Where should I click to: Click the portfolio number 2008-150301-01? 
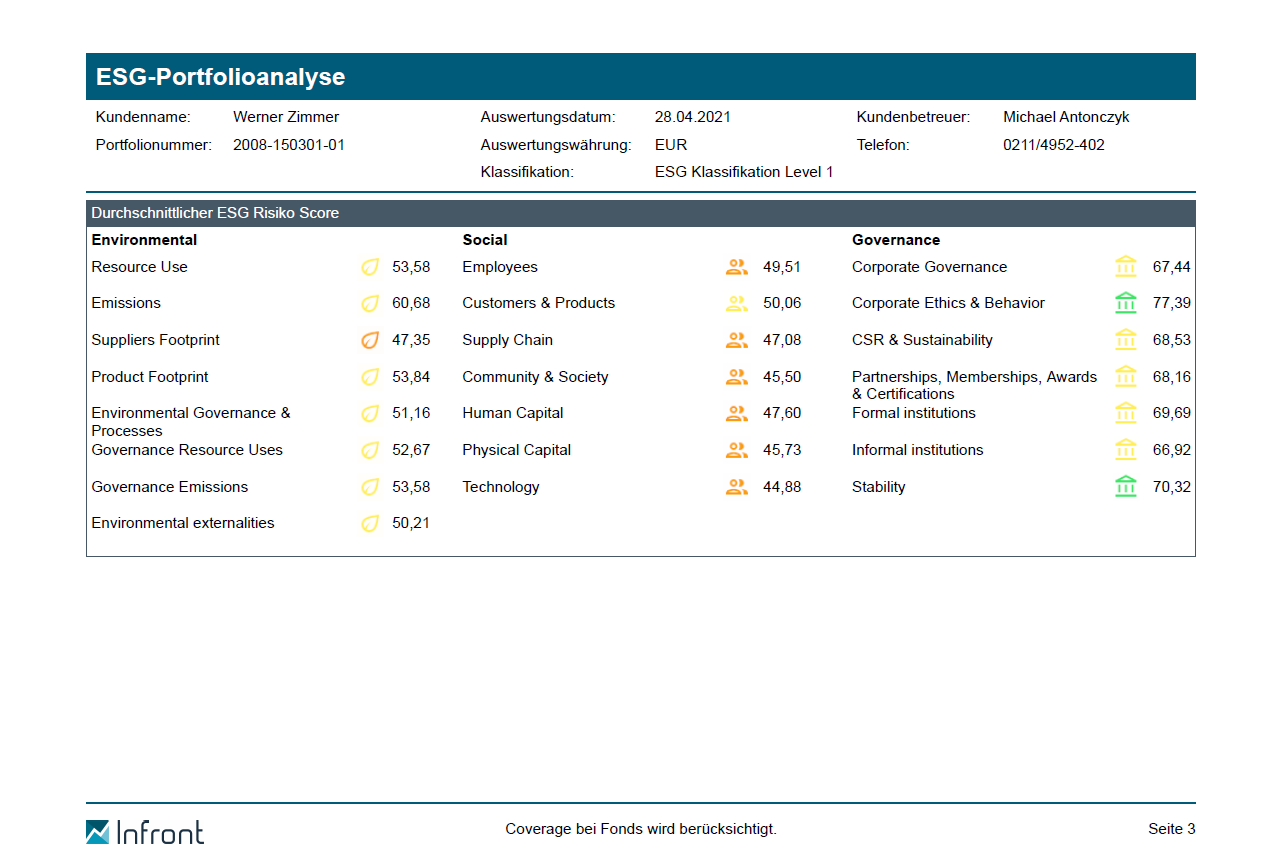[x=289, y=145]
